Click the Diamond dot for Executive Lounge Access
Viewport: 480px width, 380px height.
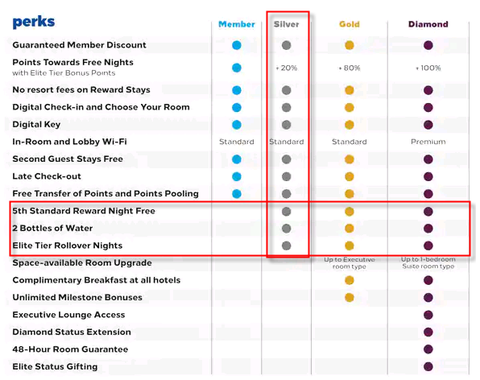(x=428, y=315)
